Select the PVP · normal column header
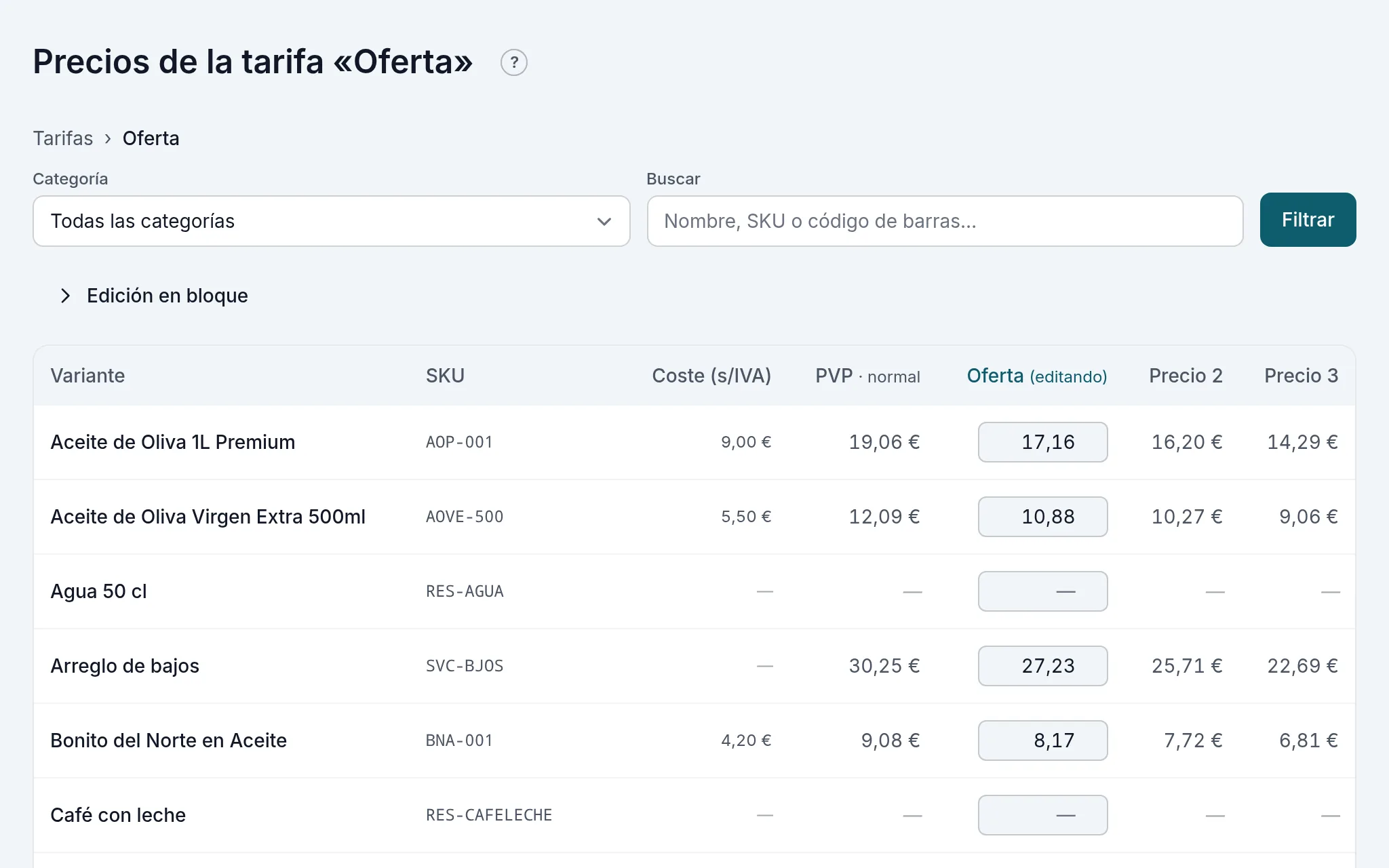This screenshot has width=1389, height=868. (867, 376)
